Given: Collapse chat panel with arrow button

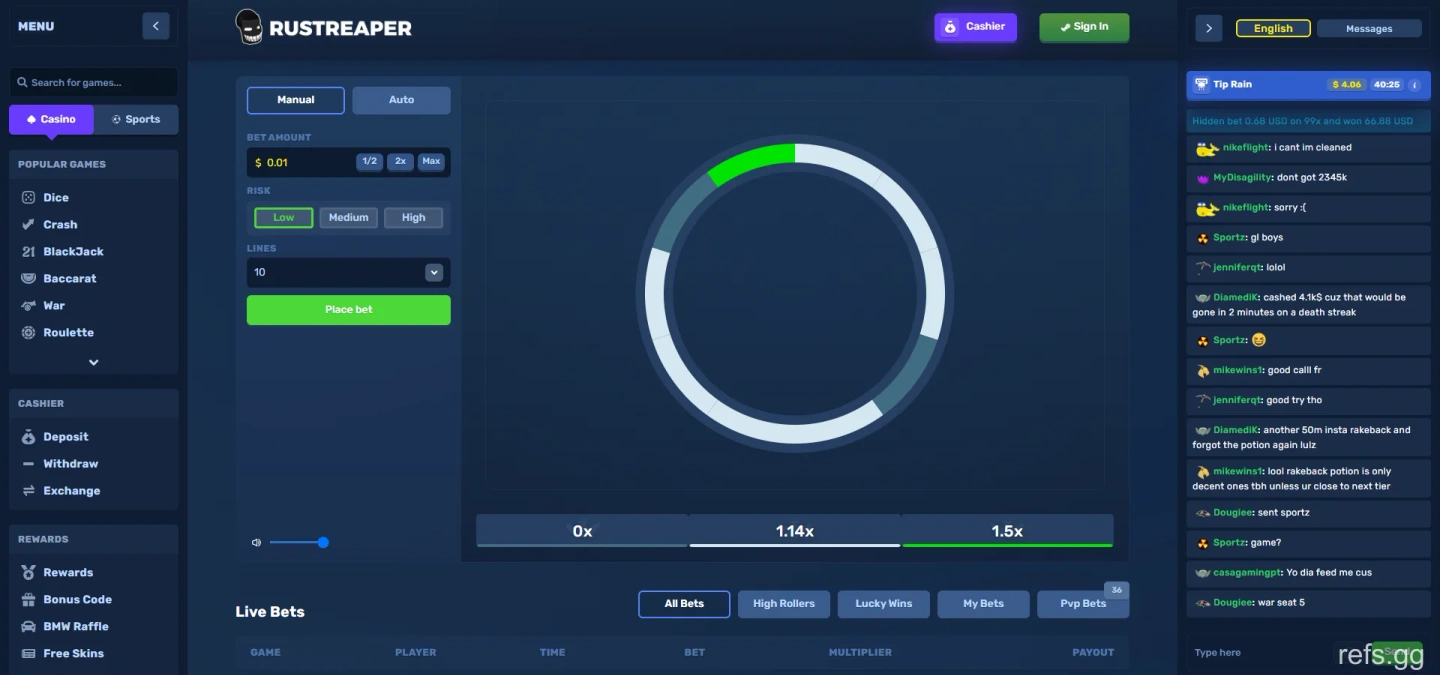Looking at the screenshot, I should (x=1209, y=28).
